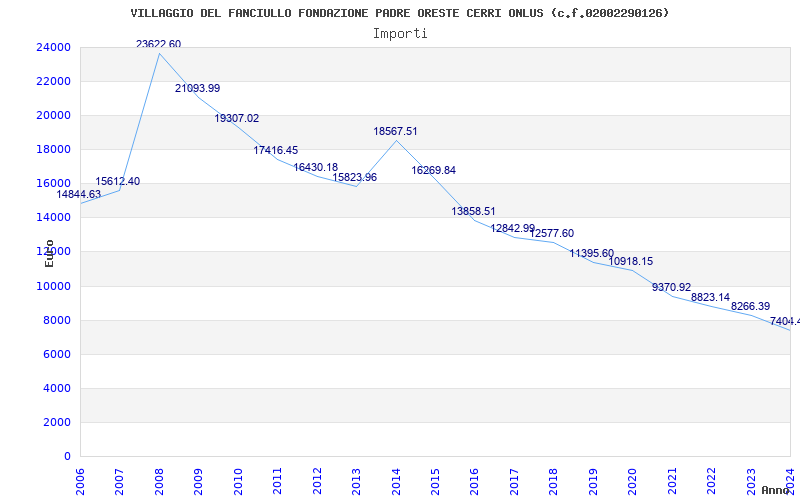
Task: Click y-axis tick label 8000
Action: pos(57,320)
